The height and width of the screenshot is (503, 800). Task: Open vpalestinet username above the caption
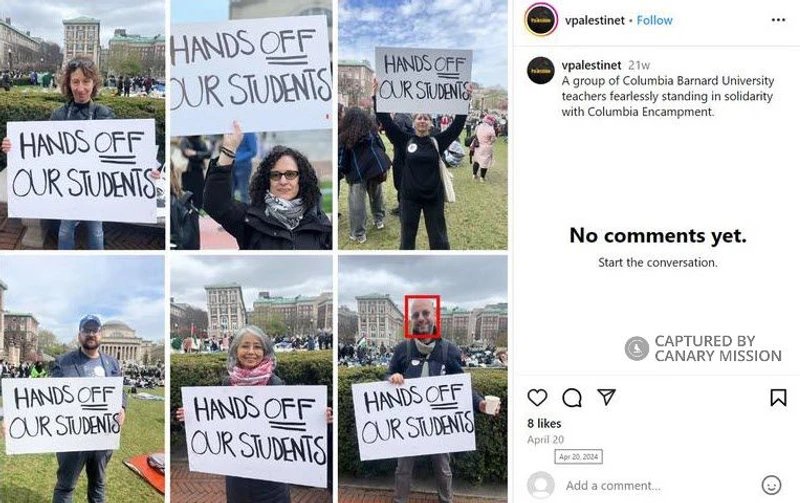[591, 65]
